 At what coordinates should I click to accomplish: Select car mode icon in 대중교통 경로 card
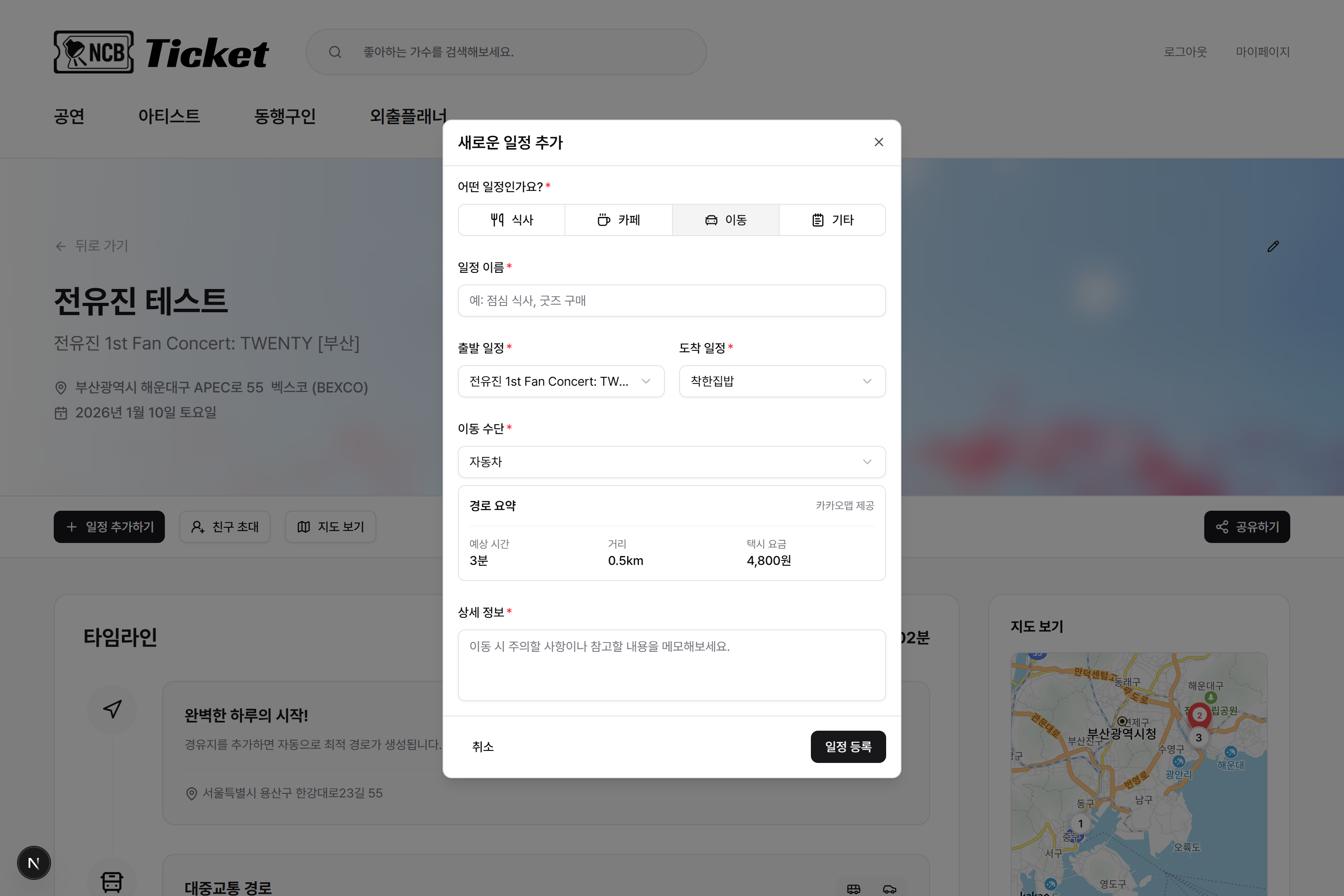point(890,888)
